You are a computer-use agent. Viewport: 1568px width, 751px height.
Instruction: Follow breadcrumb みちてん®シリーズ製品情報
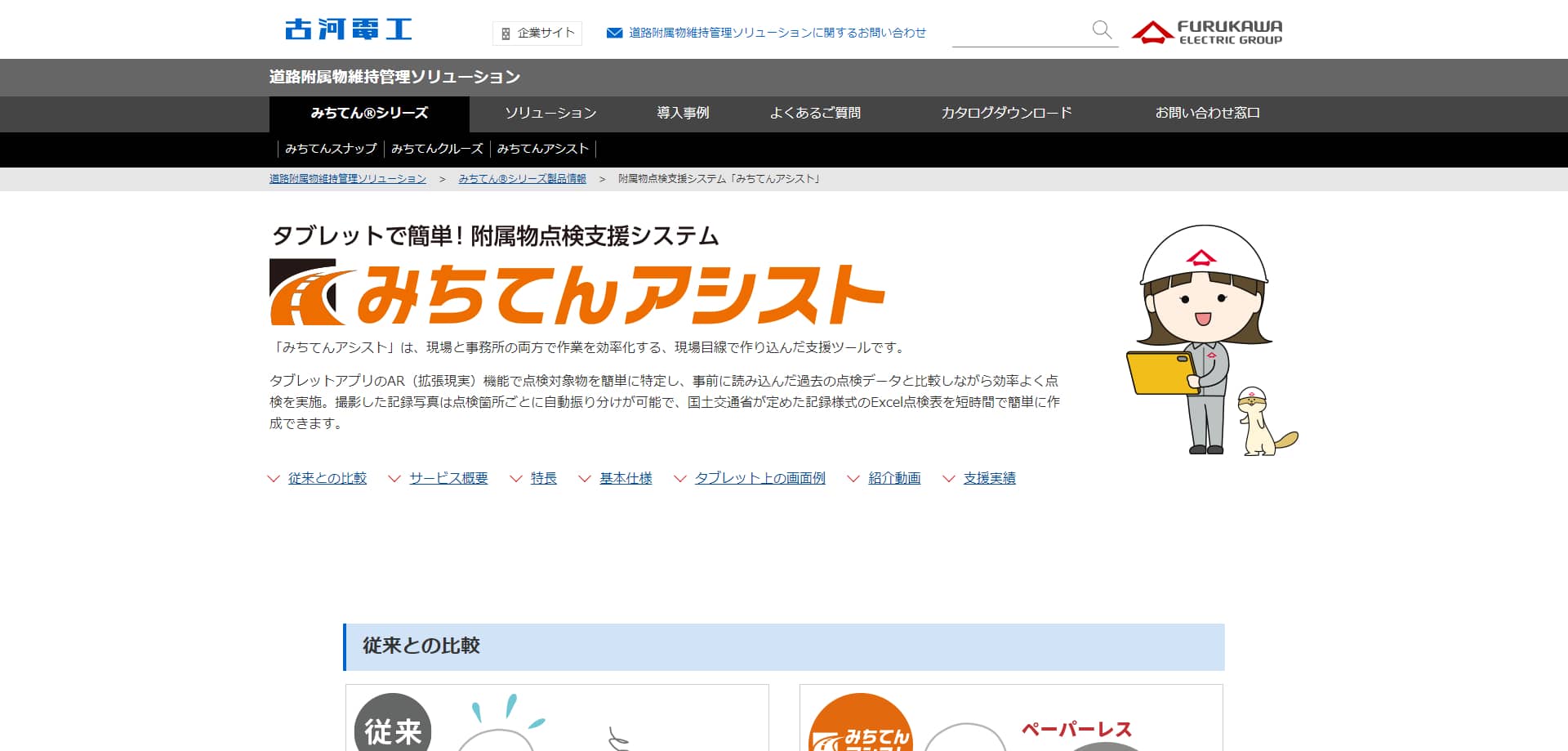click(522, 179)
